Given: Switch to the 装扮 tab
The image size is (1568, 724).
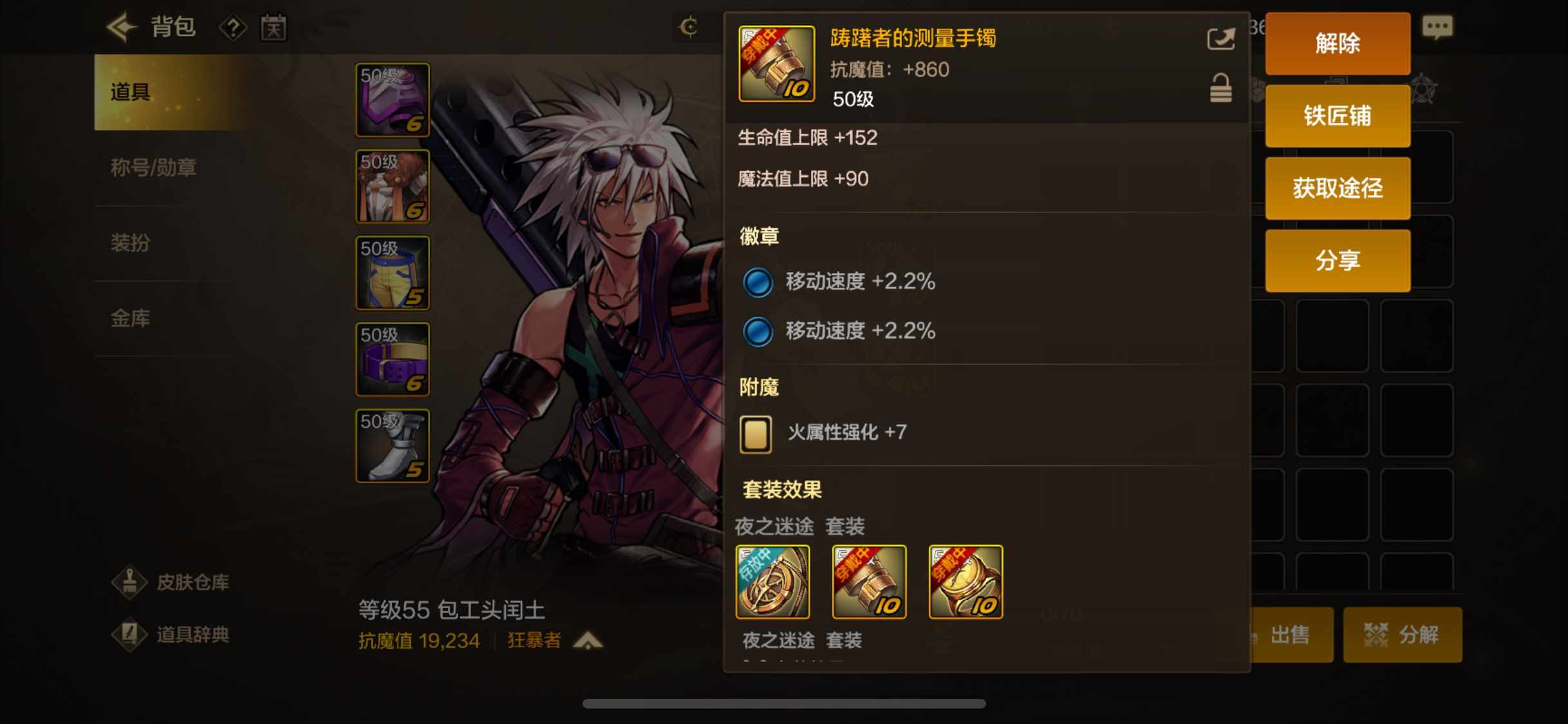Looking at the screenshot, I should [130, 243].
